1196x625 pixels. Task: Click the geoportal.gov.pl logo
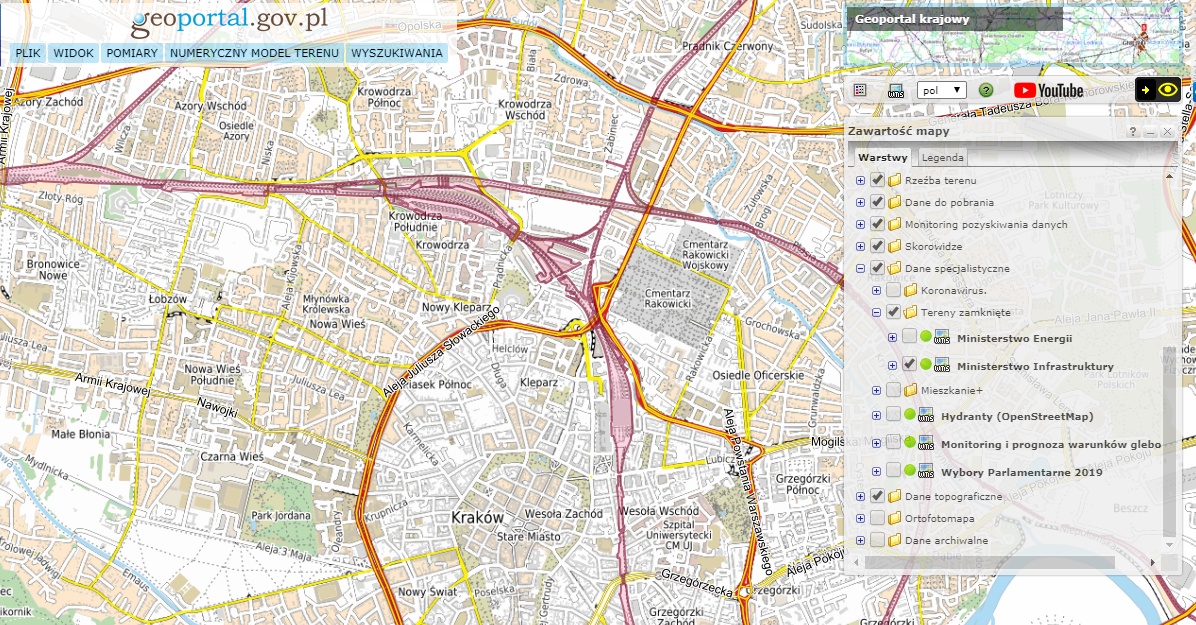(x=229, y=21)
